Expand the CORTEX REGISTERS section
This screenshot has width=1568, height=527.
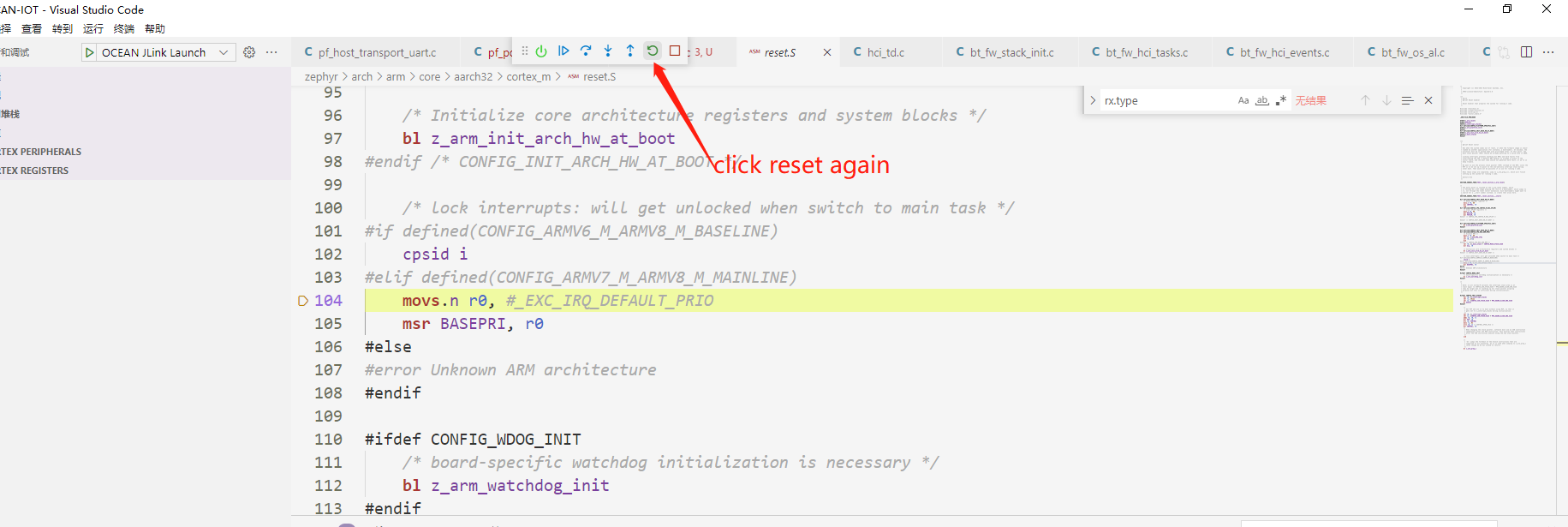click(34, 171)
